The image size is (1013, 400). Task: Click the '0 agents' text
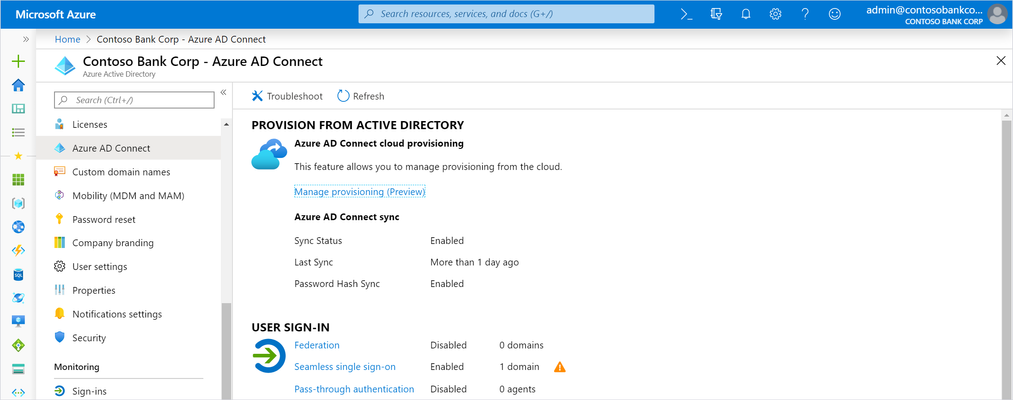[x=517, y=389]
